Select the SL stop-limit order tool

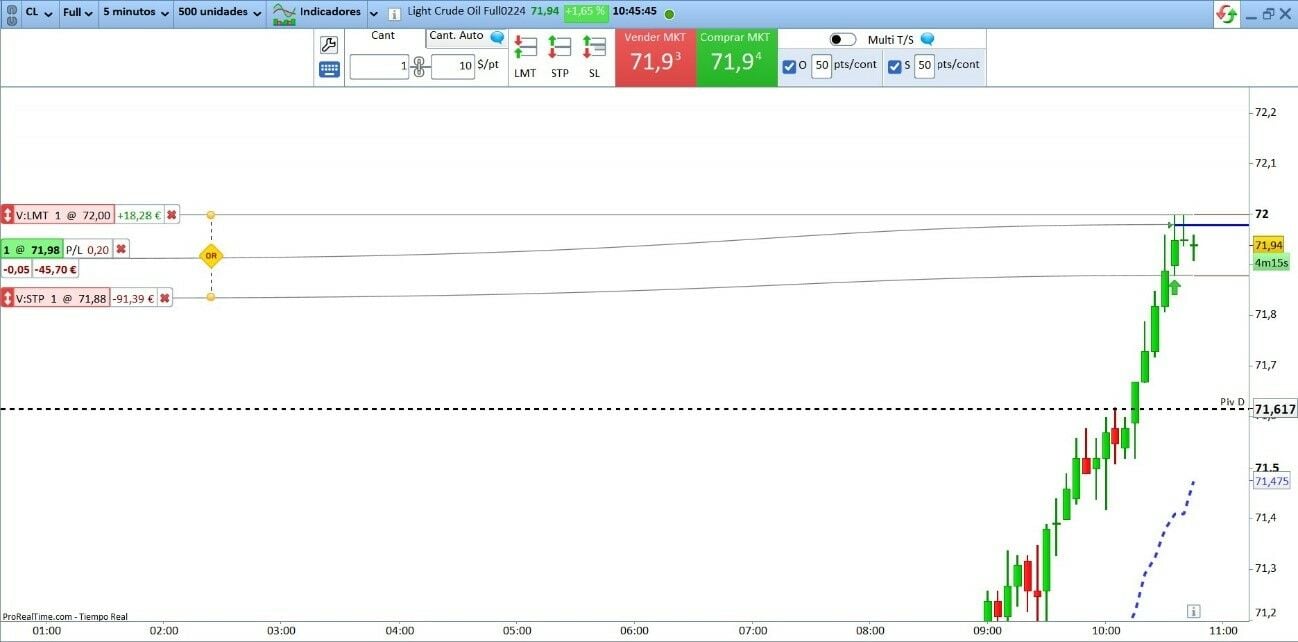[x=595, y=55]
